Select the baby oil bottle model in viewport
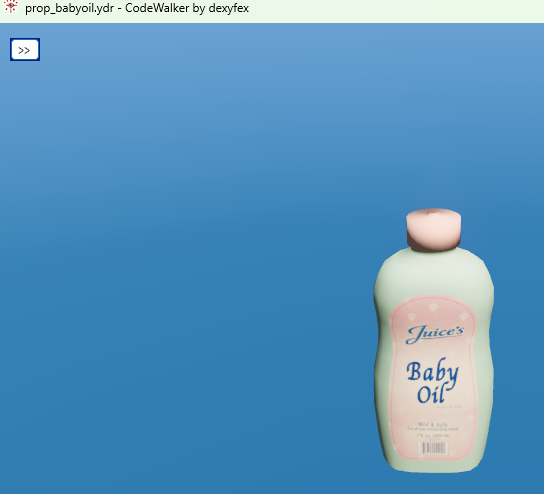Viewport: 544px width, 494px height. click(x=434, y=340)
